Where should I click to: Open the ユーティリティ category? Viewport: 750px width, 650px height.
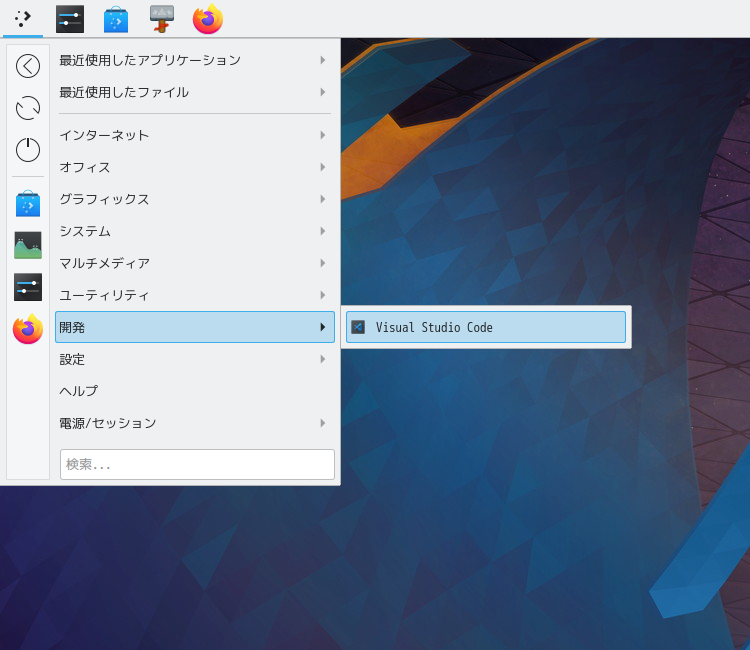coord(195,295)
